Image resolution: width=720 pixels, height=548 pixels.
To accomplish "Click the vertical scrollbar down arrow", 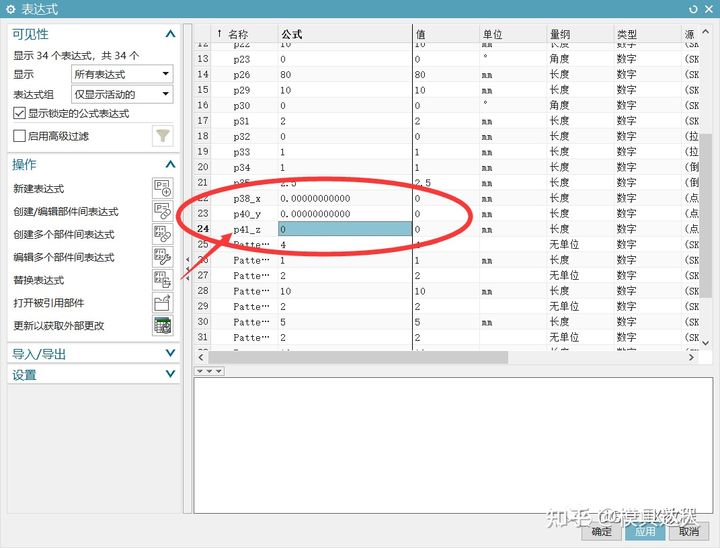I will (x=706, y=343).
